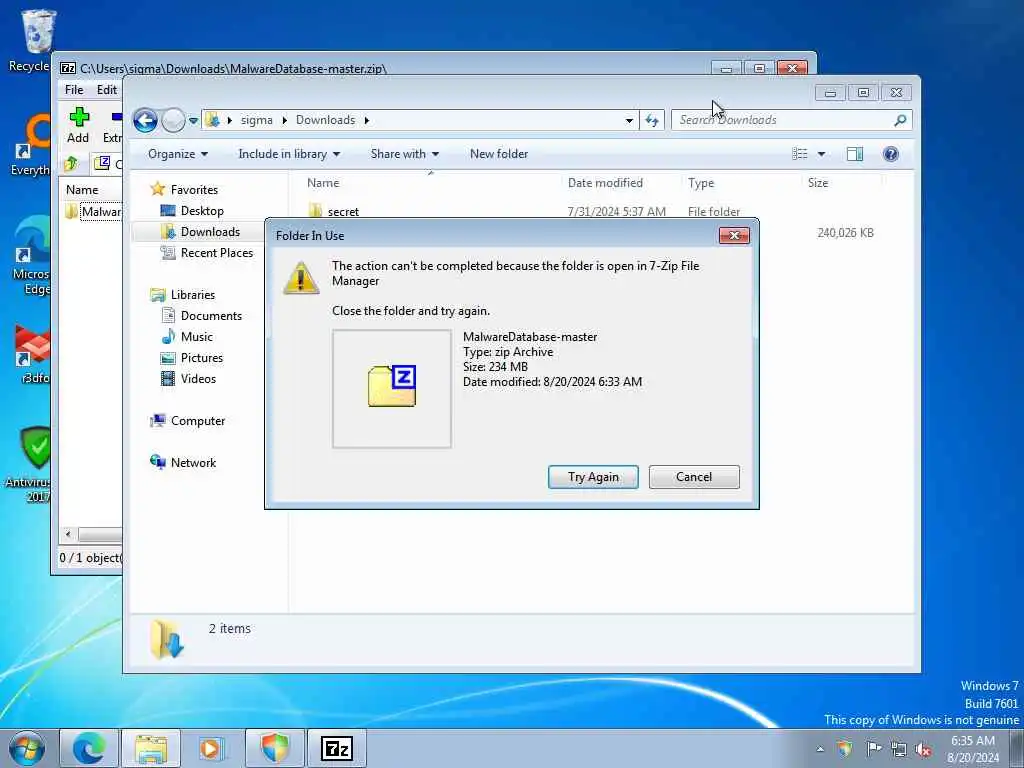Open the File menu in 7-Zip window
Viewport: 1024px width, 768px height.
(x=74, y=90)
